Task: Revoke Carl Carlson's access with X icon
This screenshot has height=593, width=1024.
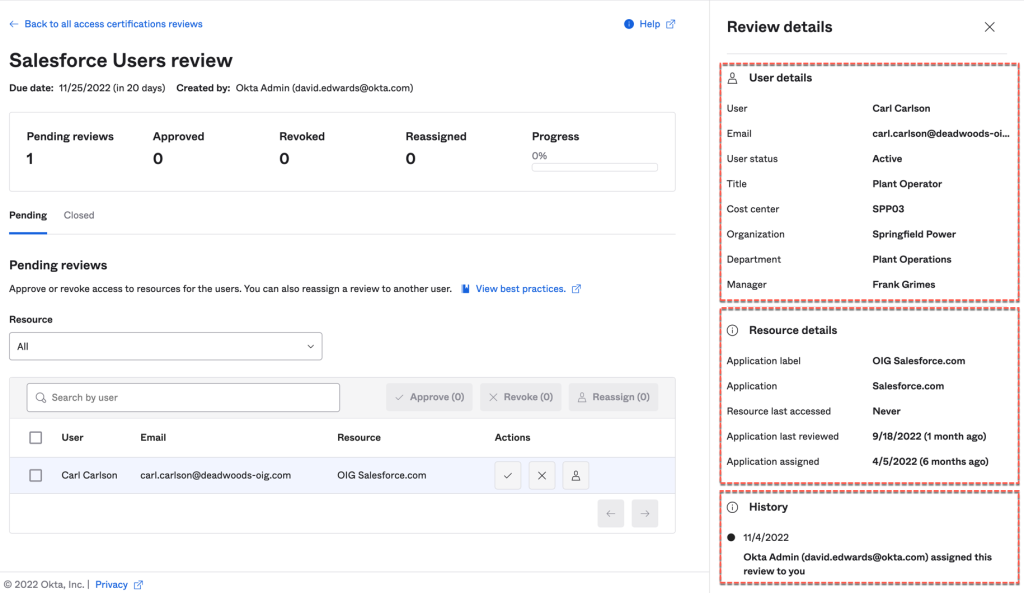Action: pos(542,476)
